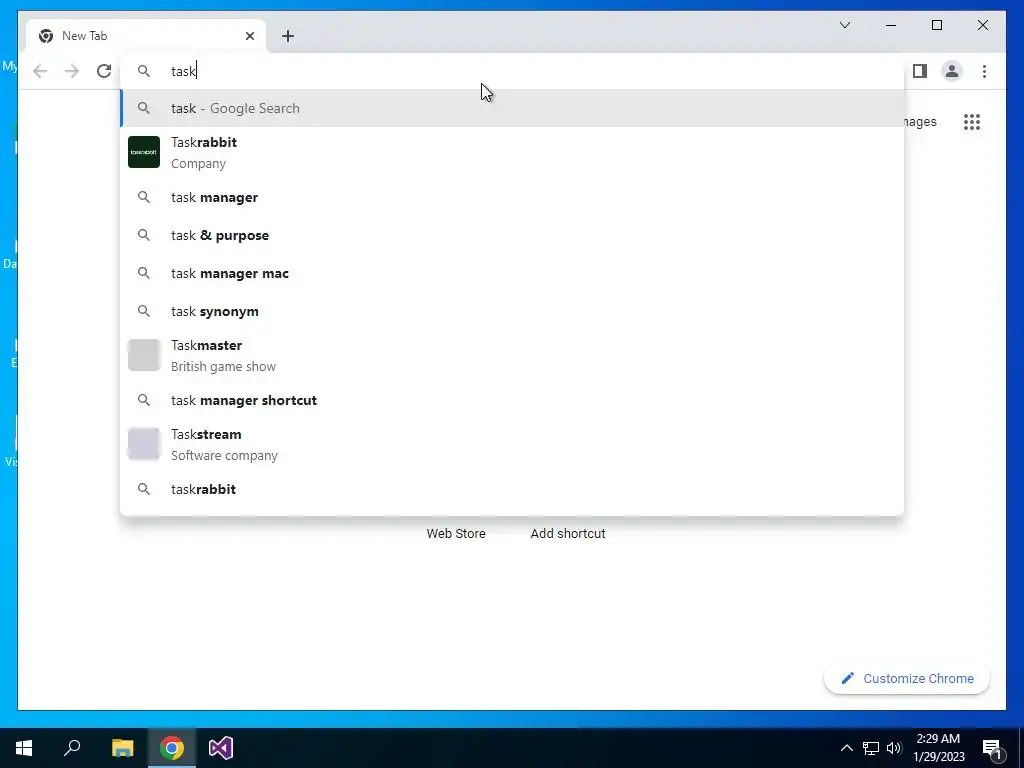This screenshot has width=1024, height=768.
Task: Choose the Taskmaster British game show suggestion
Action: [512, 355]
